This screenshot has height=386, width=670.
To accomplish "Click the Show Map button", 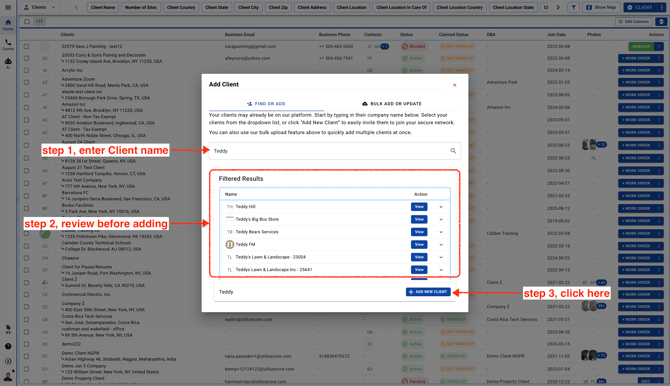I will [x=601, y=7].
